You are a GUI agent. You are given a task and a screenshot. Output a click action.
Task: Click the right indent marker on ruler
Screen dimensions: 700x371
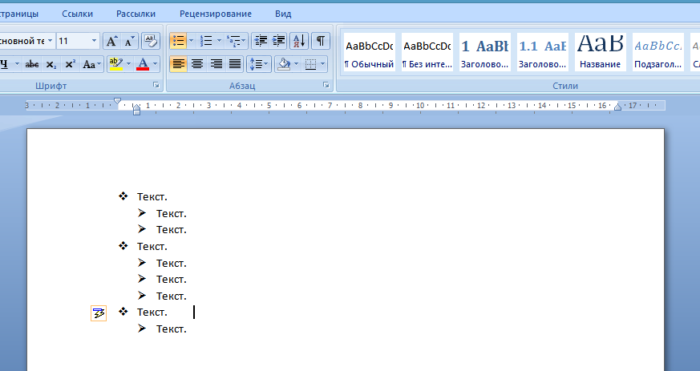coord(617,107)
